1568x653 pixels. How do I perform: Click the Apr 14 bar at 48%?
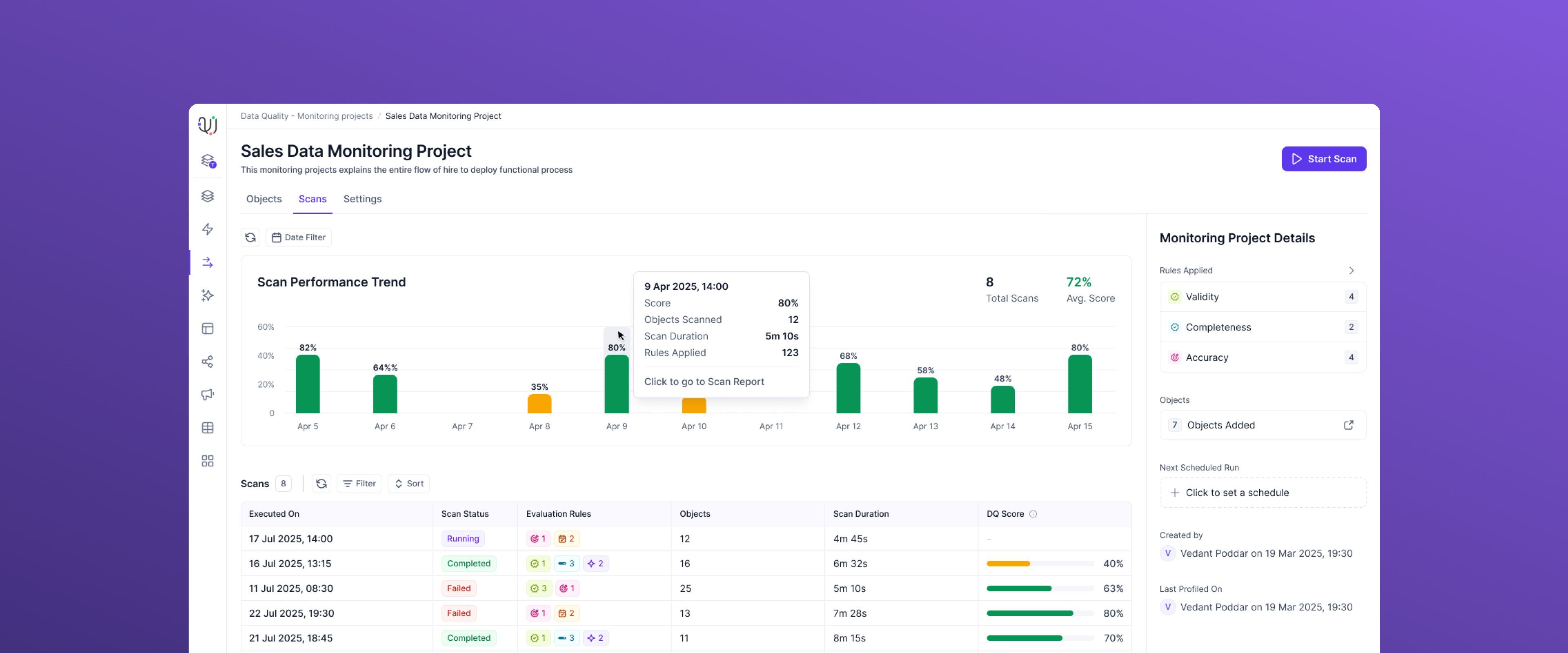coord(1002,400)
